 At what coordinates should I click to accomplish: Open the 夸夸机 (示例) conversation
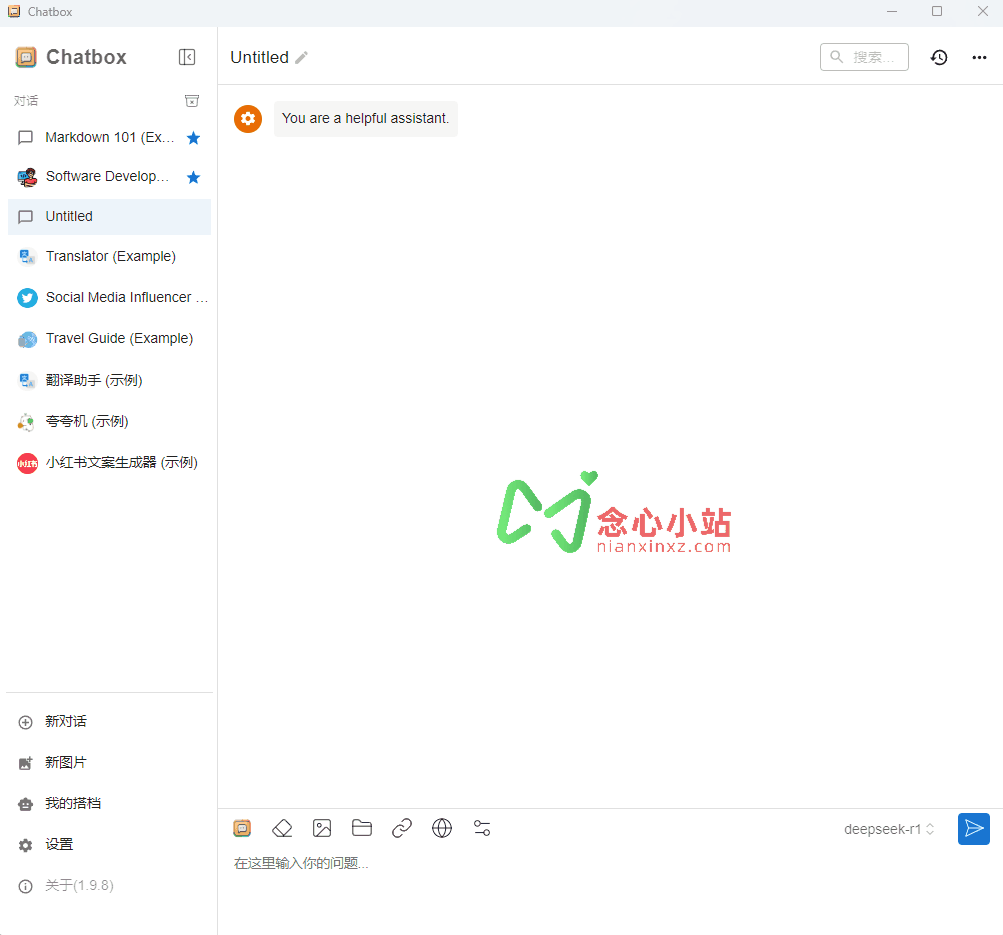[x=109, y=421]
